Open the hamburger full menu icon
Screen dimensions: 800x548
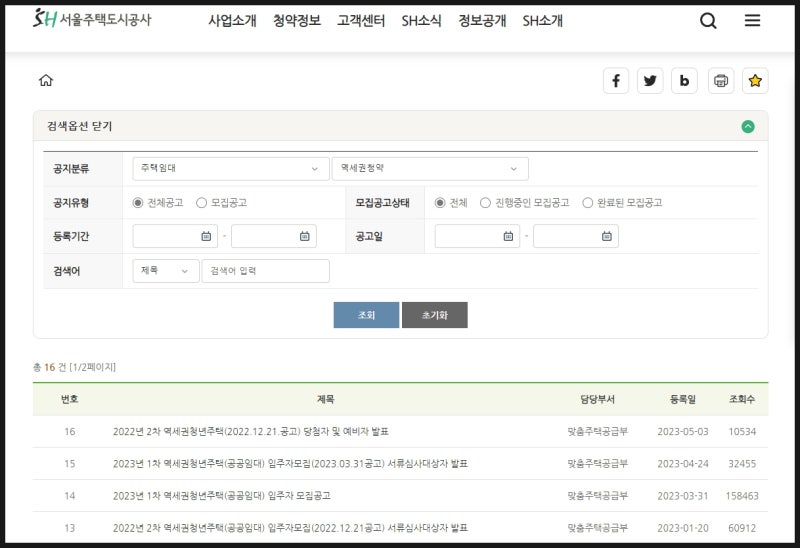point(752,20)
